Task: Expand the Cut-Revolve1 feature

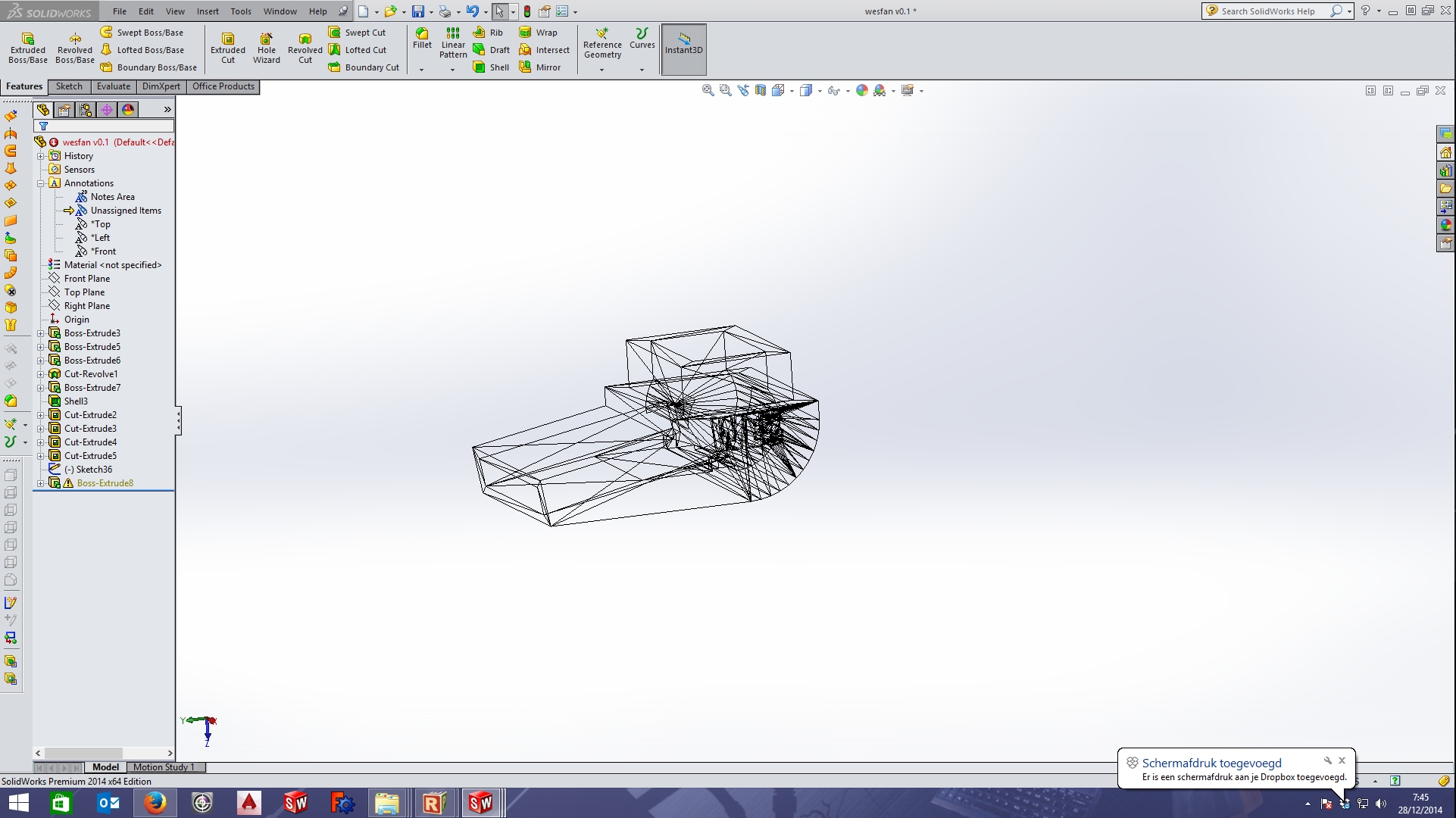Action: [41, 374]
